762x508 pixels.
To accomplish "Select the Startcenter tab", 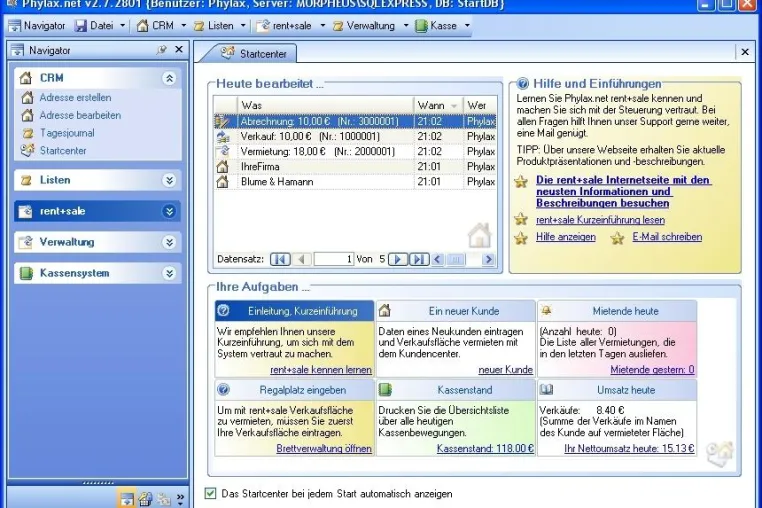I will [x=254, y=53].
